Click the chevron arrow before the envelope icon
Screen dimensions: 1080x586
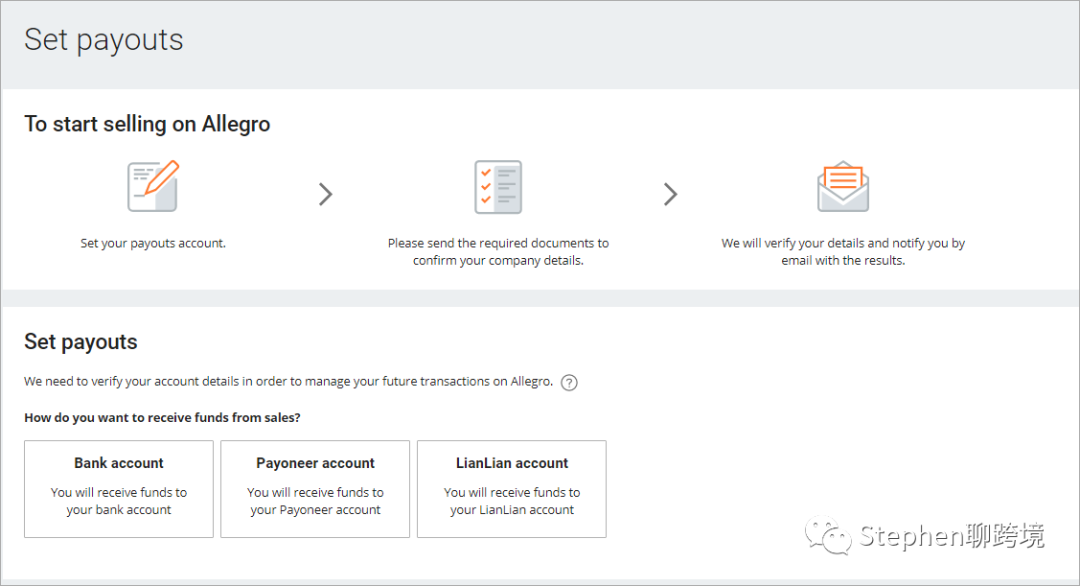(670, 194)
